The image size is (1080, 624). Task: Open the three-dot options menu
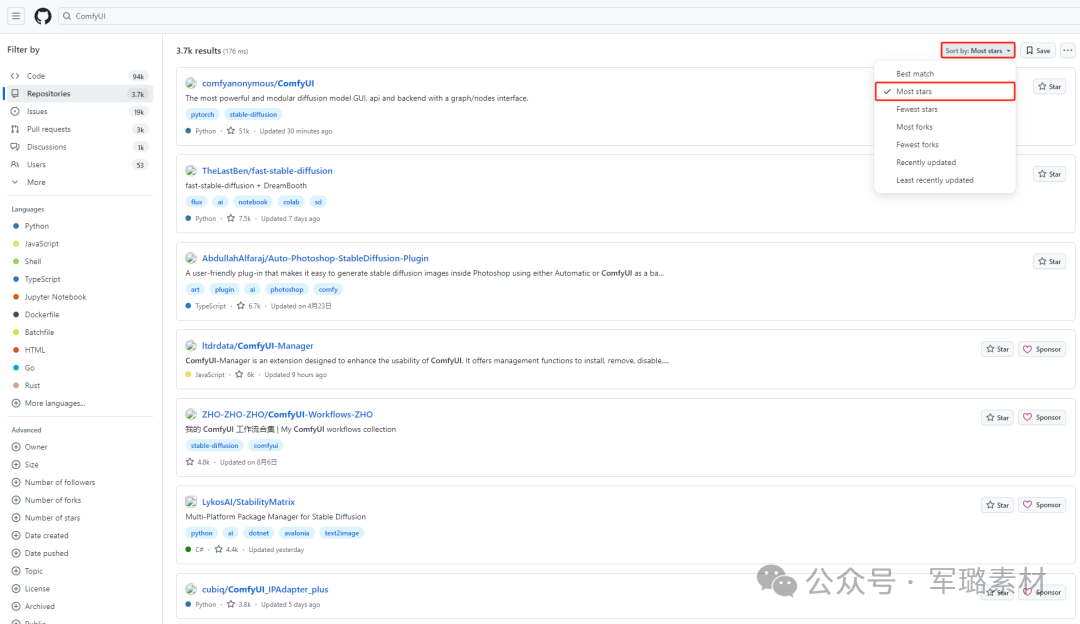pyautogui.click(x=1068, y=50)
